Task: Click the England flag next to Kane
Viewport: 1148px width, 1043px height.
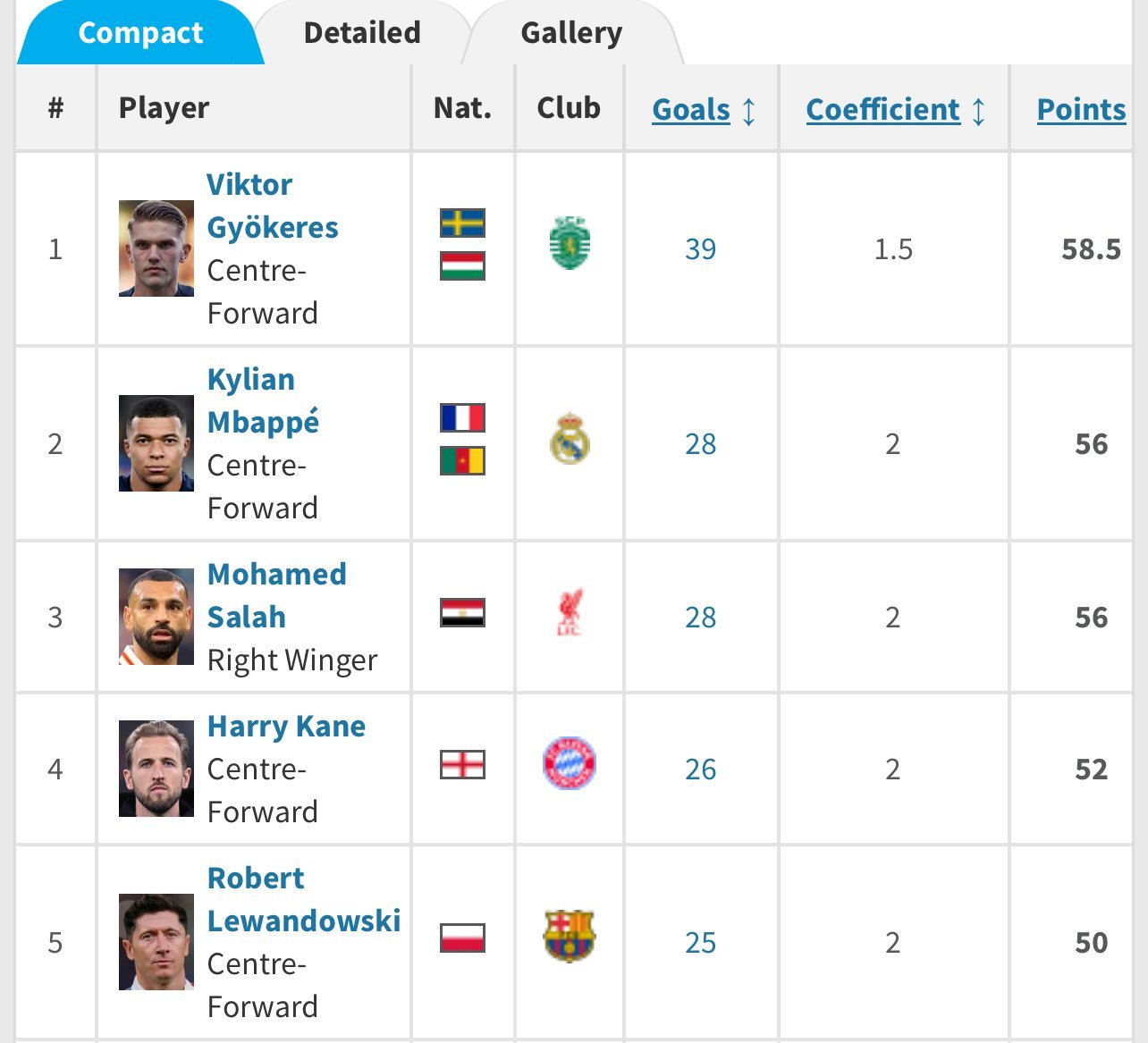Action: [462, 764]
